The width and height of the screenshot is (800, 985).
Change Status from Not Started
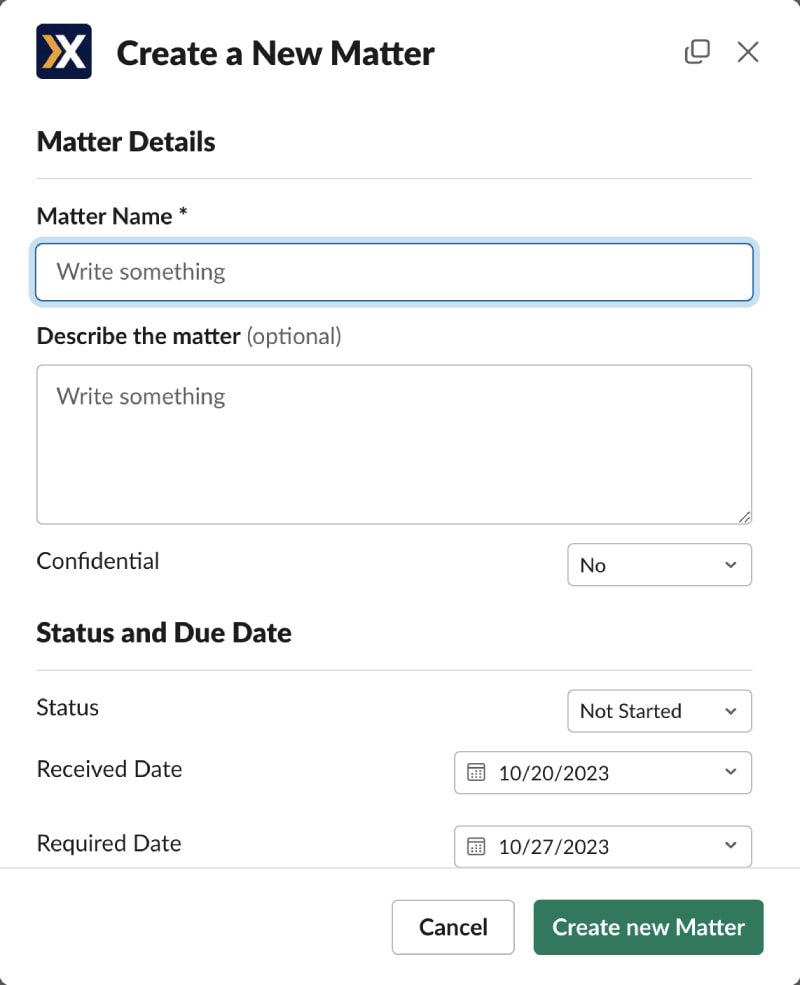pyautogui.click(x=659, y=711)
